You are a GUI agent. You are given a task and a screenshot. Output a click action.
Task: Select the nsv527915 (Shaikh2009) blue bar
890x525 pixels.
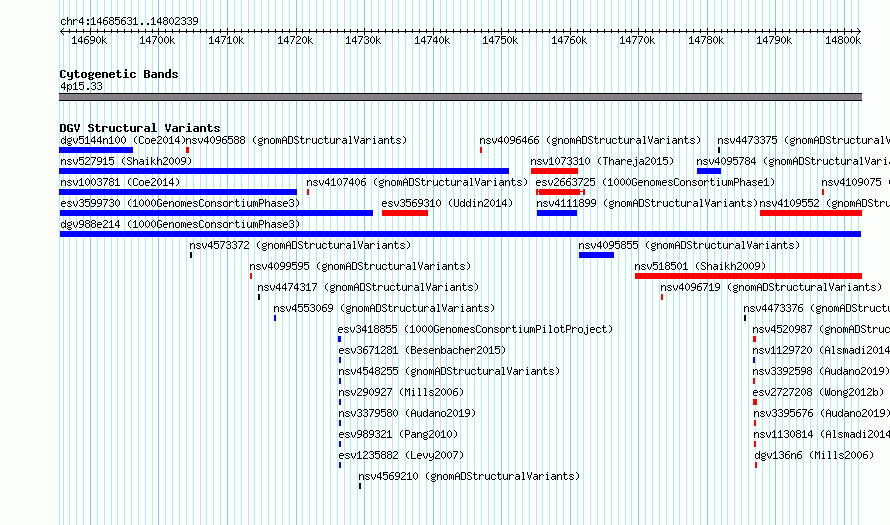[x=284, y=171]
